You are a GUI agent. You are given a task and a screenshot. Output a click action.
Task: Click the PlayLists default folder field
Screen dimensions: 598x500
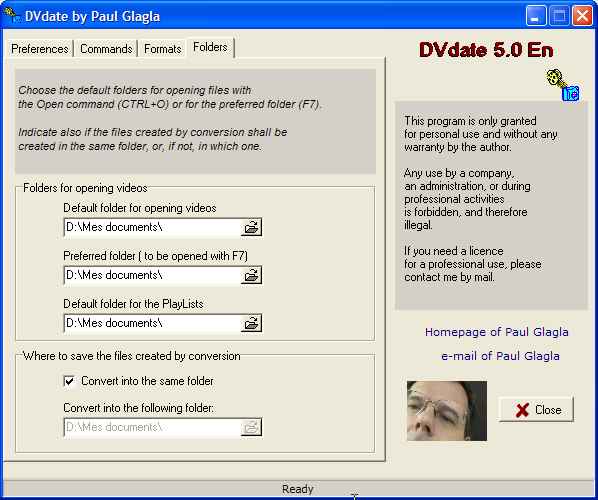[153, 323]
